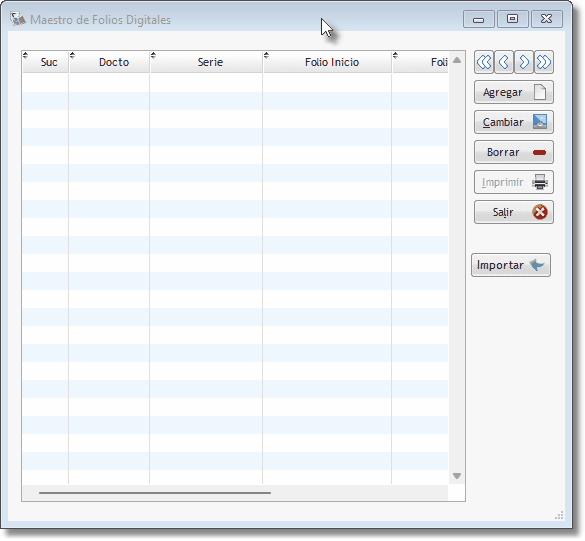Click the sort arrows beside Folio Inicio
This screenshot has height=541, width=585.
(x=266, y=56)
